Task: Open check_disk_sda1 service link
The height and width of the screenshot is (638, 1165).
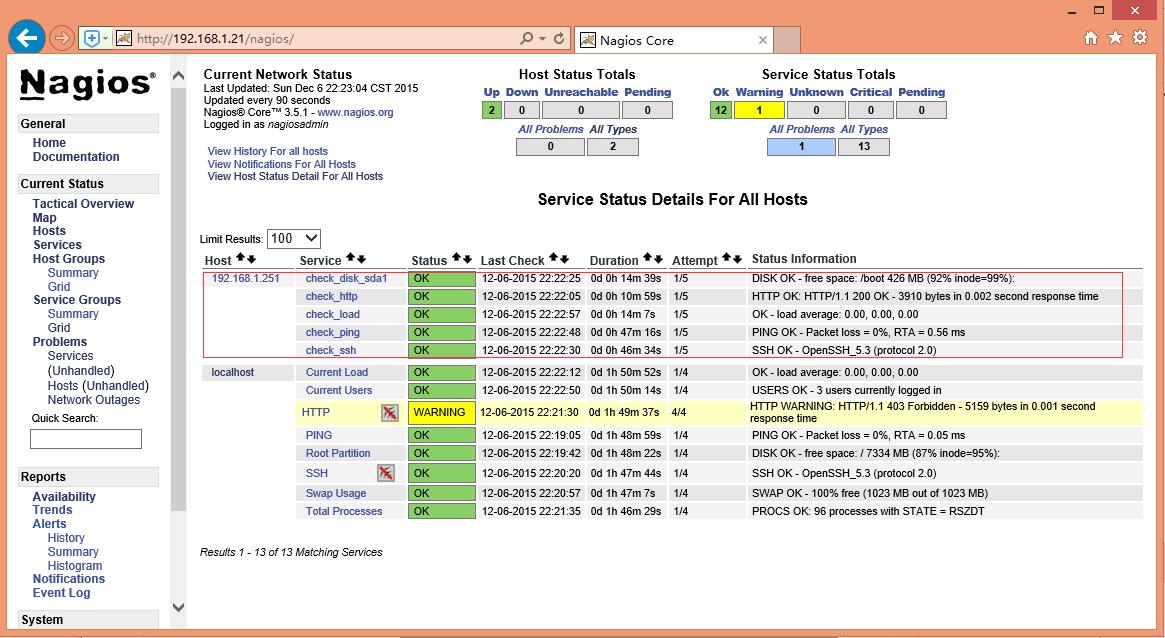Action: [346, 279]
